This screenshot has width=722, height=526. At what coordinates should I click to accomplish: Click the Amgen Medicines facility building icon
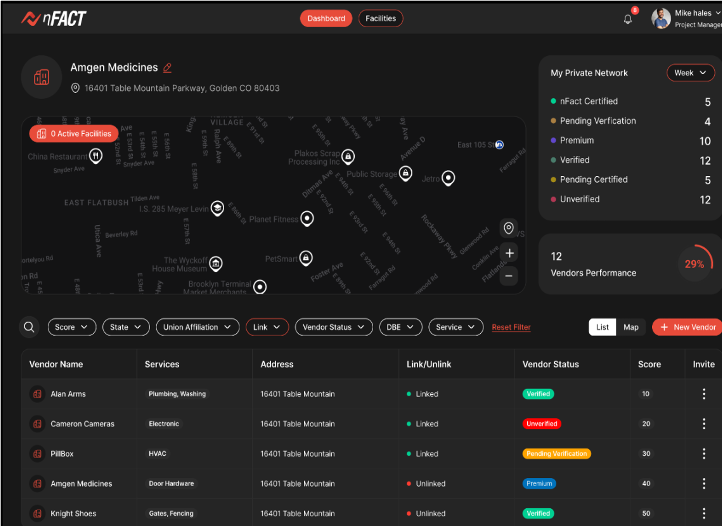click(x=41, y=77)
